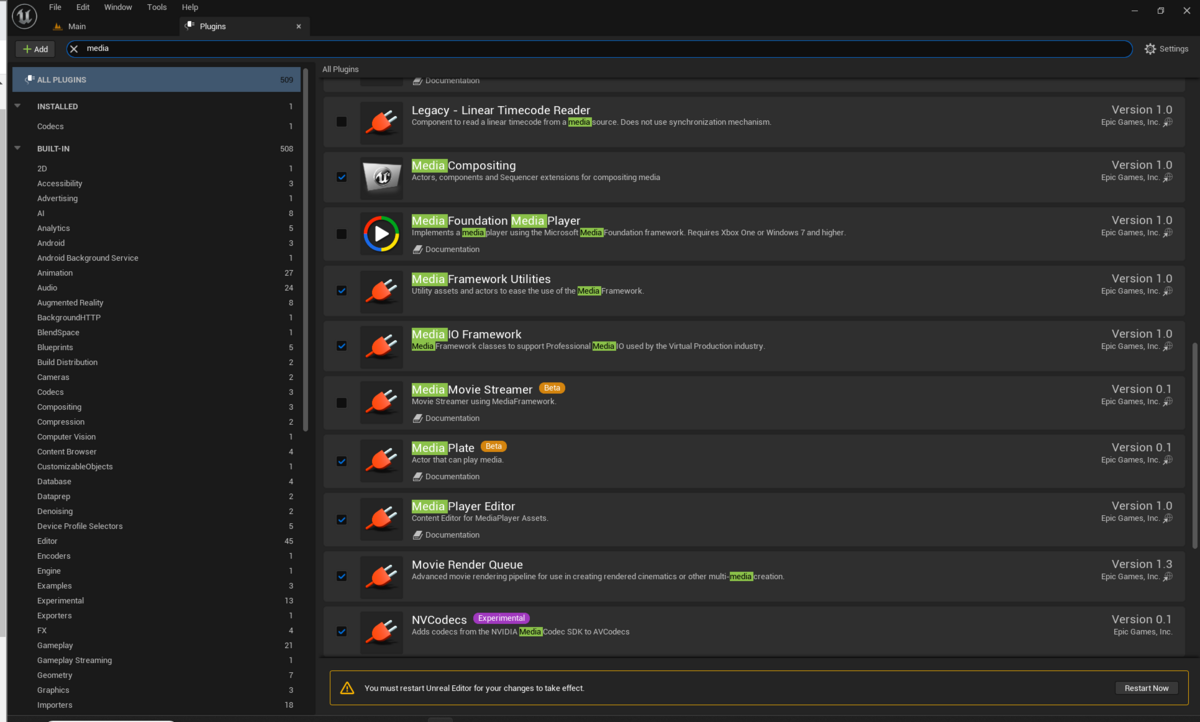Click Media Movie Streamer plug icon
1200x722 pixels.
tap(381, 401)
